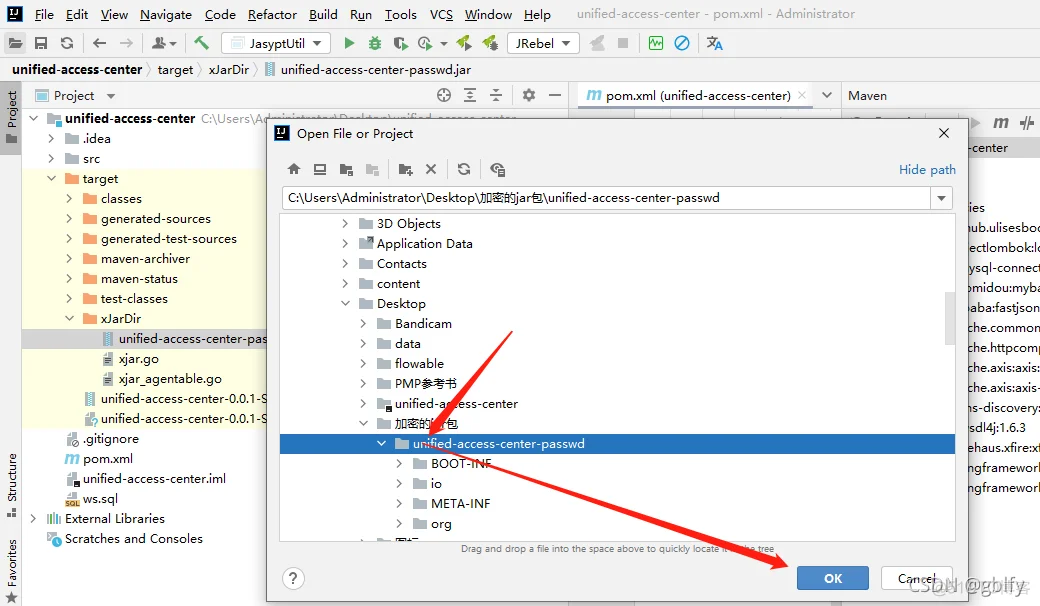This screenshot has width=1040, height=606.
Task: Run with coverage shield icon
Action: (400, 44)
